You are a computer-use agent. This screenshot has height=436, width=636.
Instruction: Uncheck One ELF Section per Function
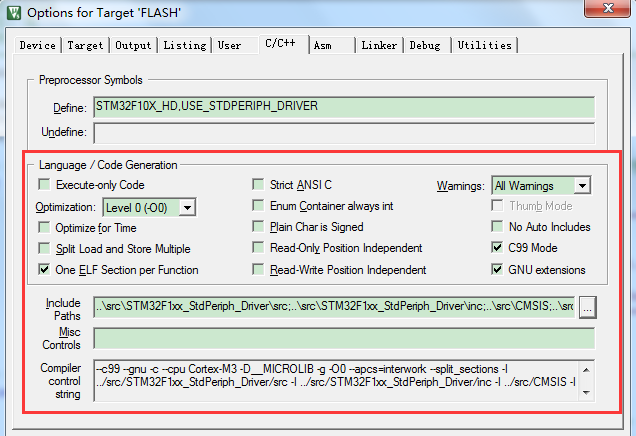tap(44, 269)
